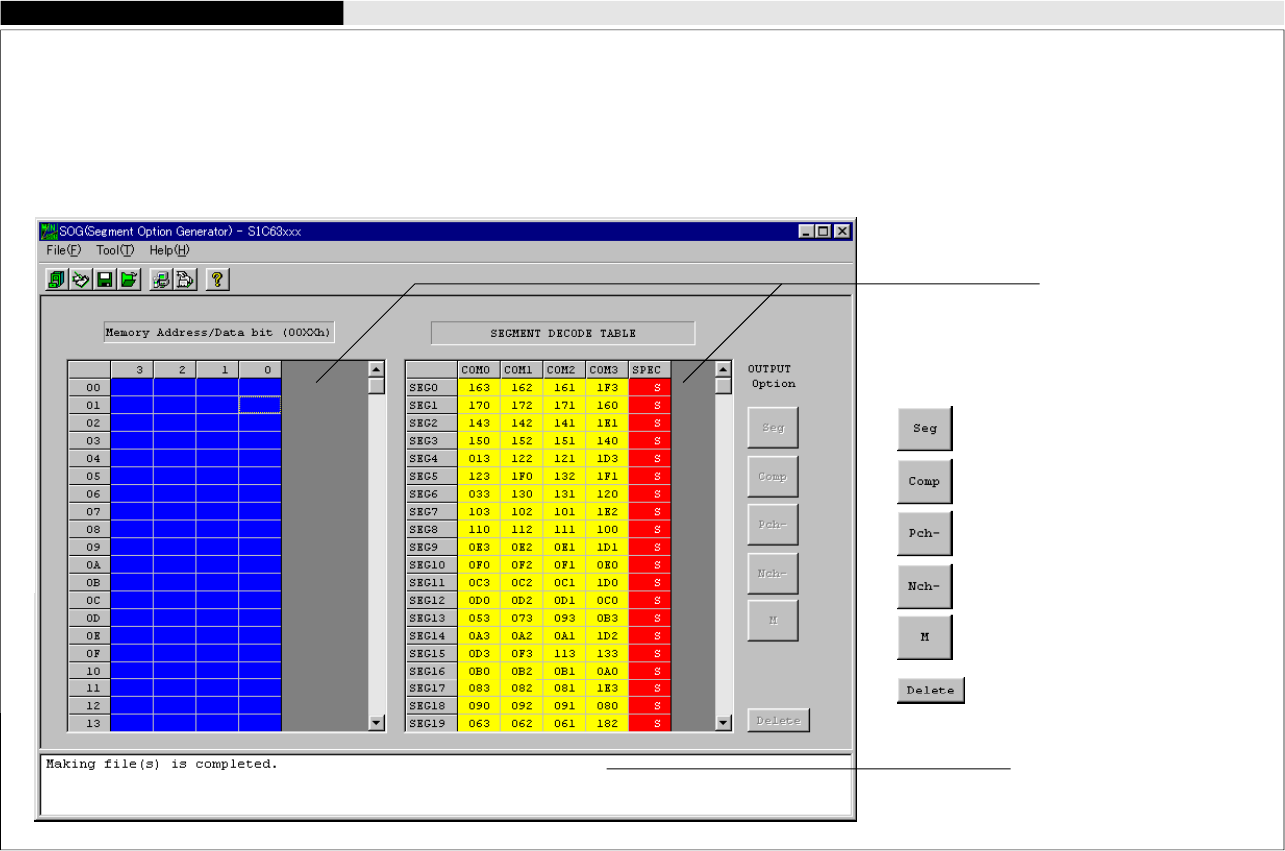Click the SEG10 row header
Viewport: 1285px width, 851px height.
[431, 566]
